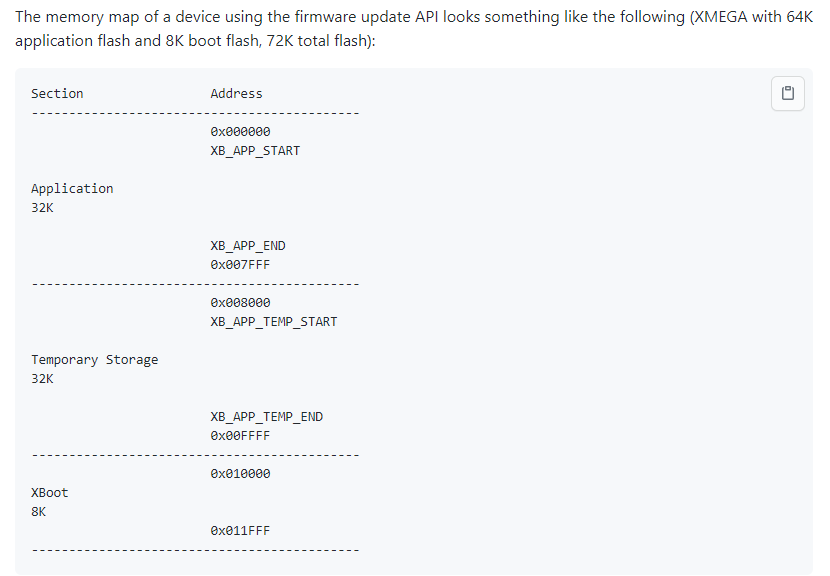Click the Section column header text

pyautogui.click(x=57, y=94)
